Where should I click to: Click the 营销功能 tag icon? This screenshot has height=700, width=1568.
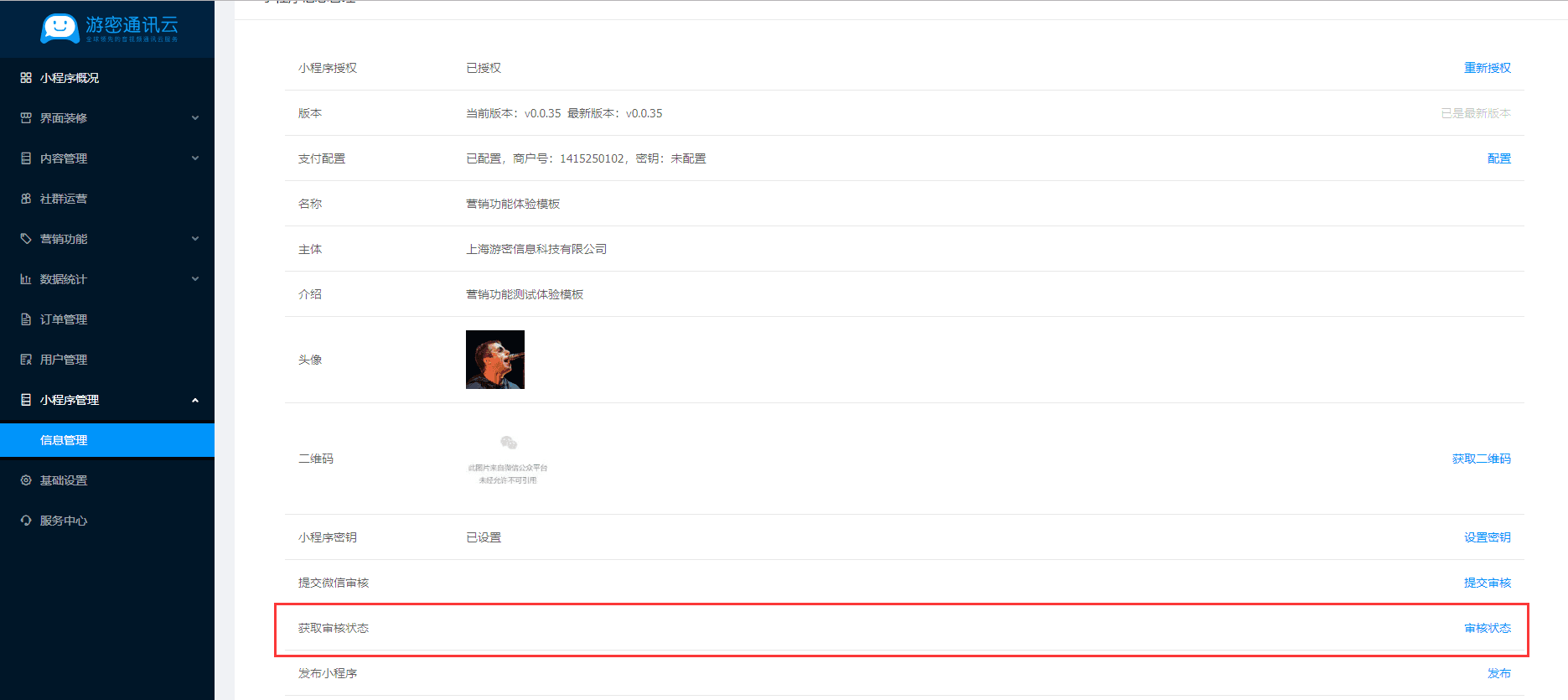(x=26, y=239)
